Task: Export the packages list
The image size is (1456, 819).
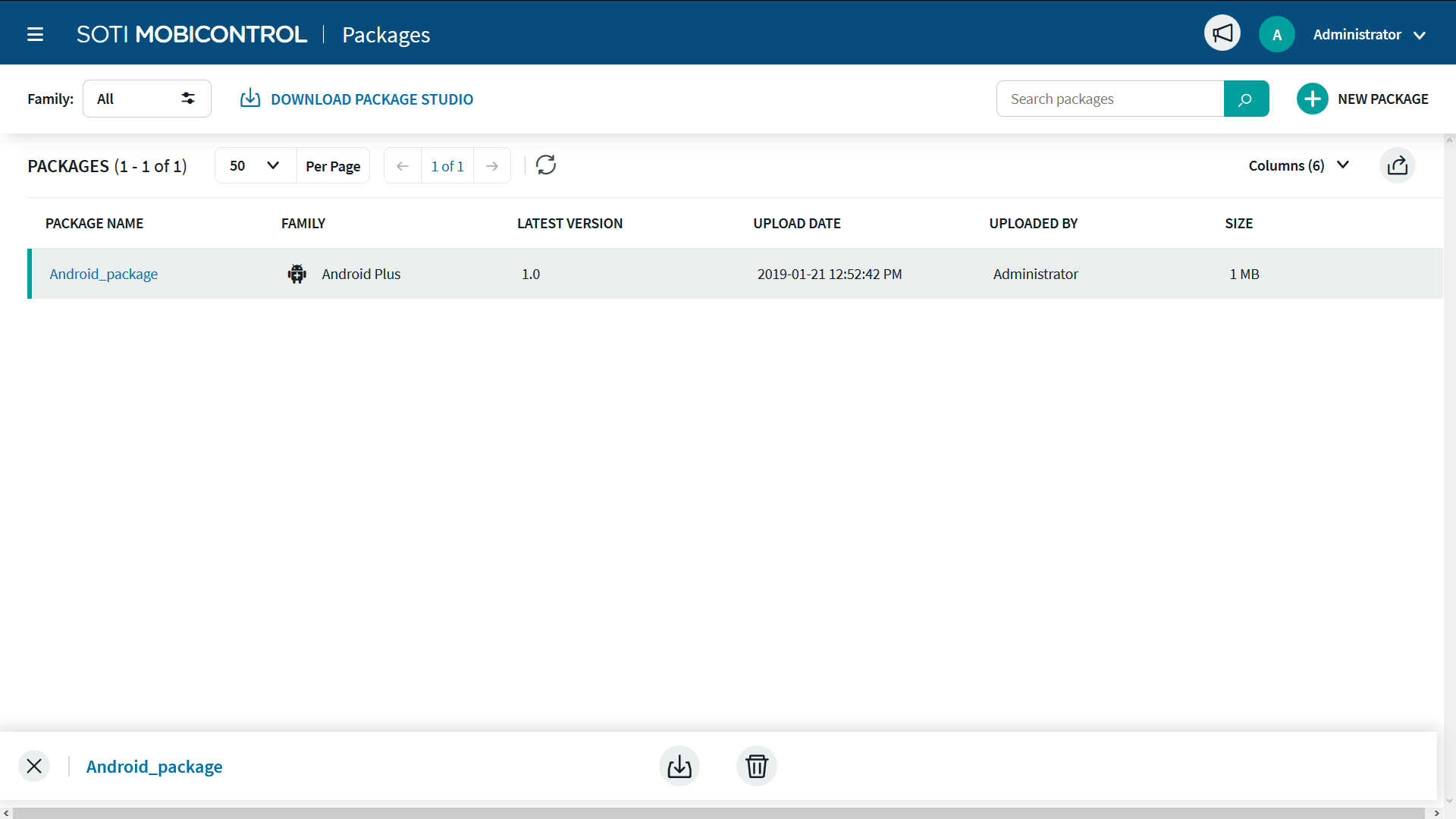Action: [1398, 165]
